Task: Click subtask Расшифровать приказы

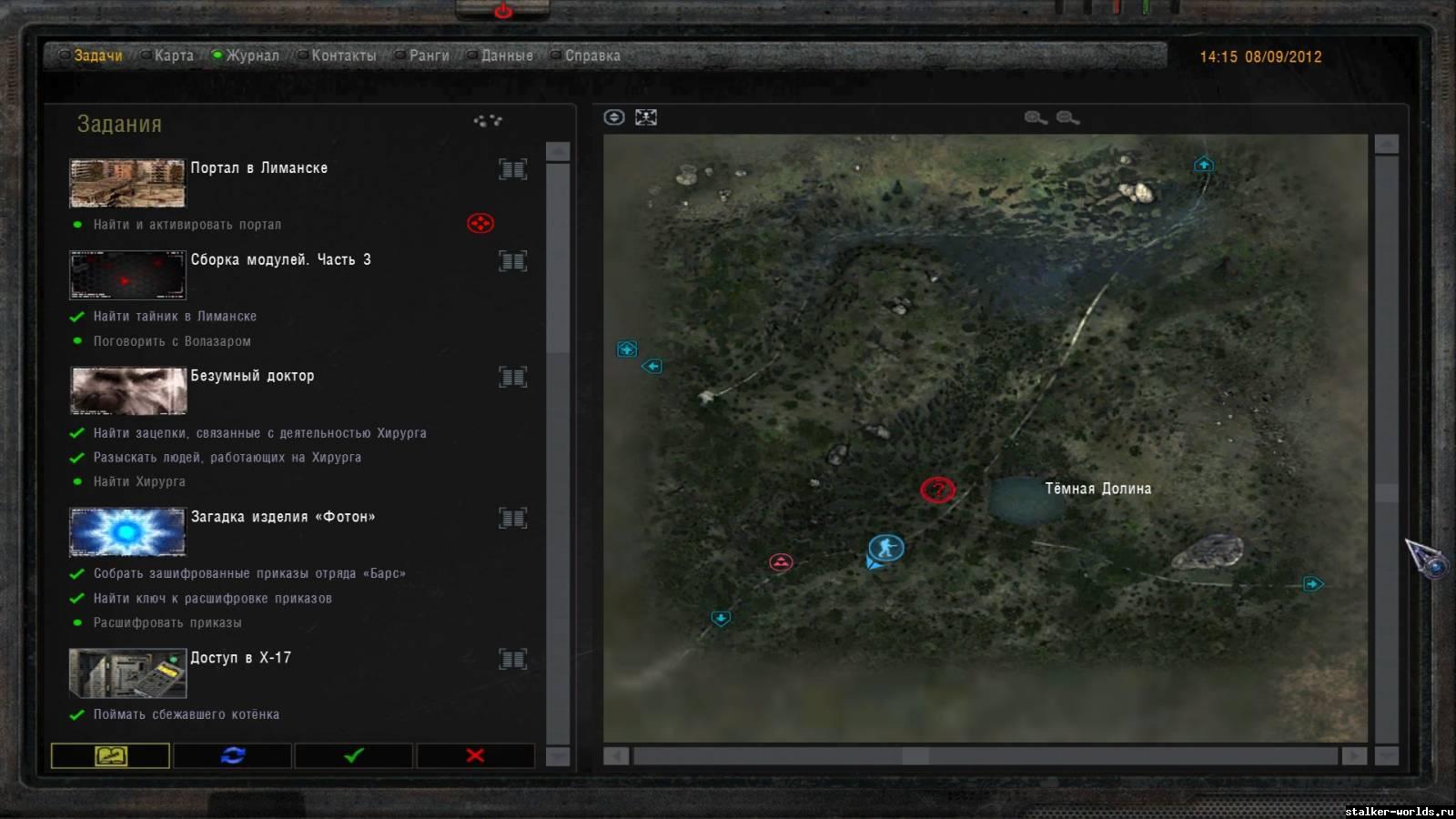Action: [167, 622]
